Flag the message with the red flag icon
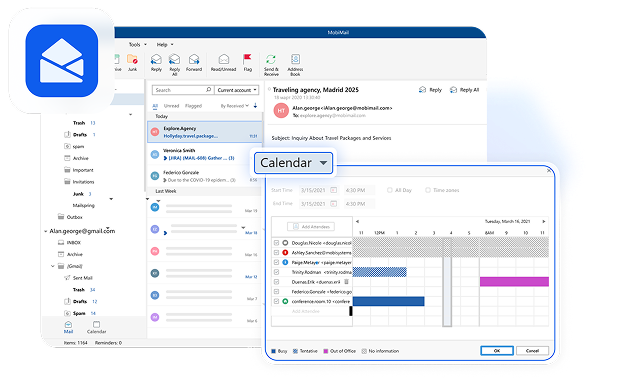Viewport: 622px width, 384px height. (x=248, y=59)
